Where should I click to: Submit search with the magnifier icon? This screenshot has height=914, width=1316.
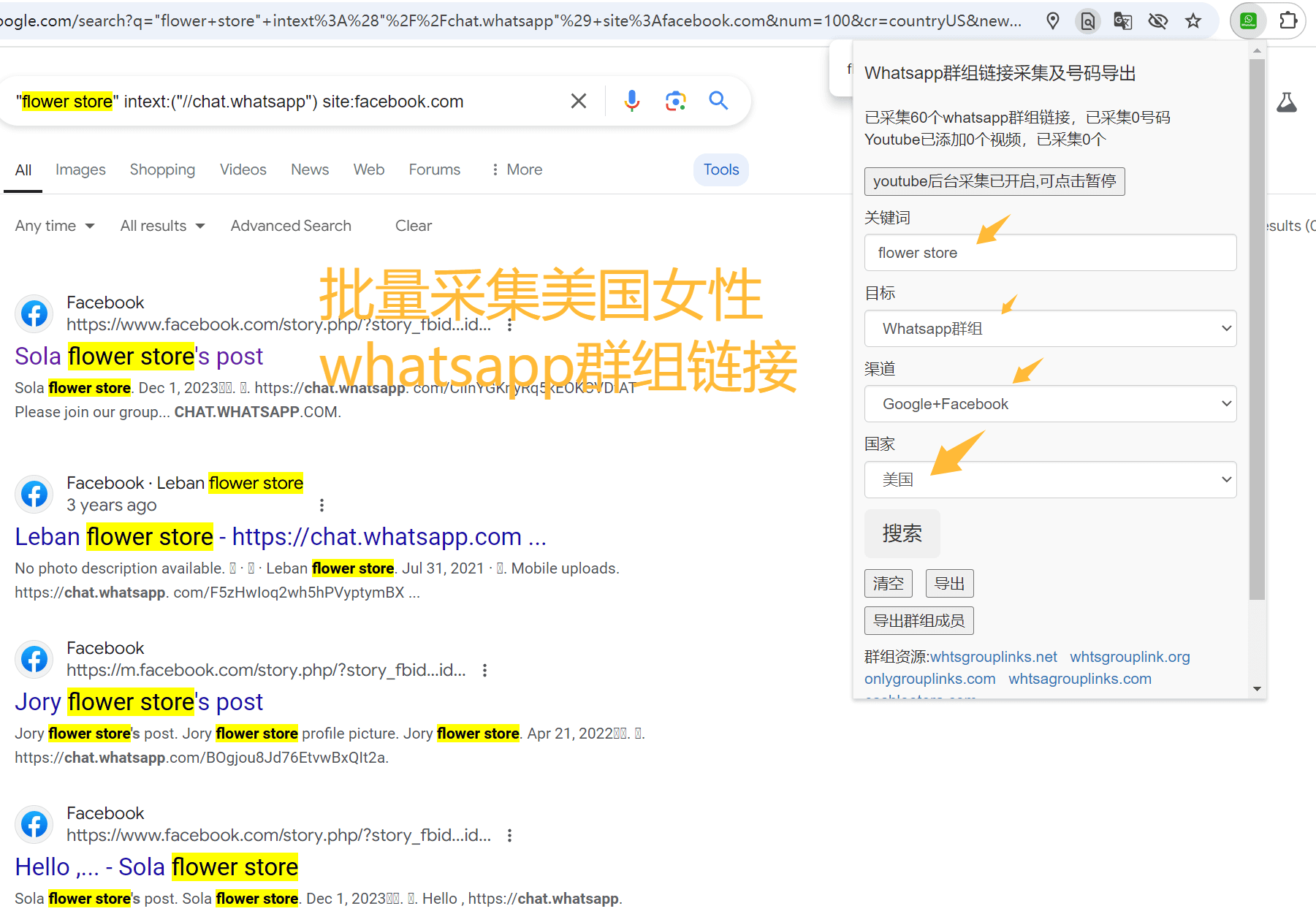718,101
